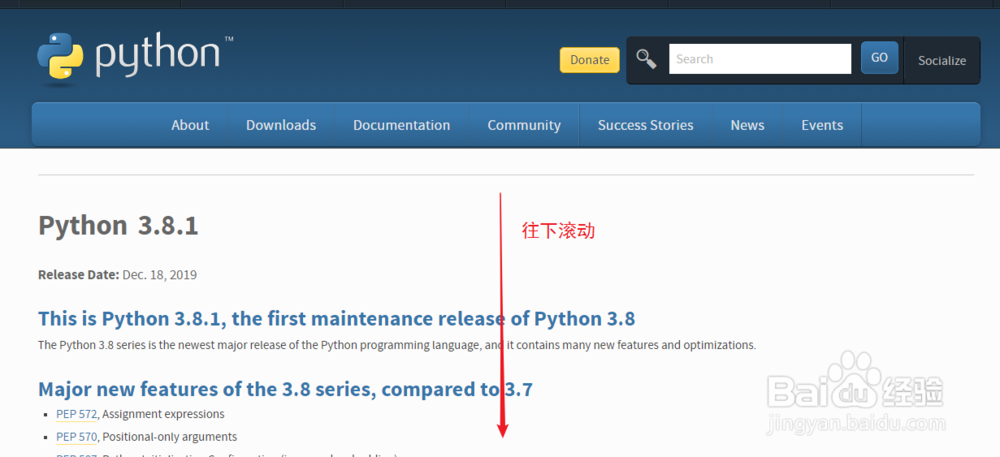
Task: Click the Python logo icon
Action: click(x=59, y=55)
